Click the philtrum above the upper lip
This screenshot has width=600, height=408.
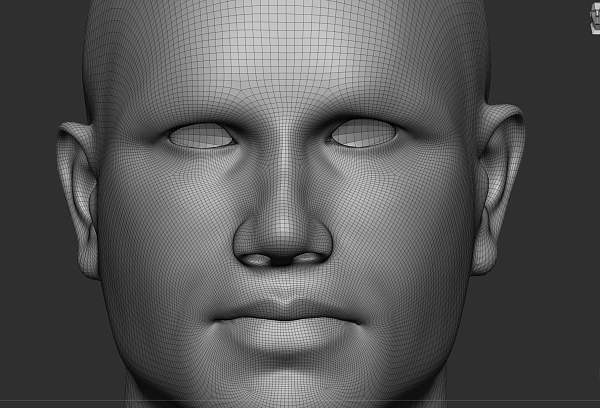[284, 283]
